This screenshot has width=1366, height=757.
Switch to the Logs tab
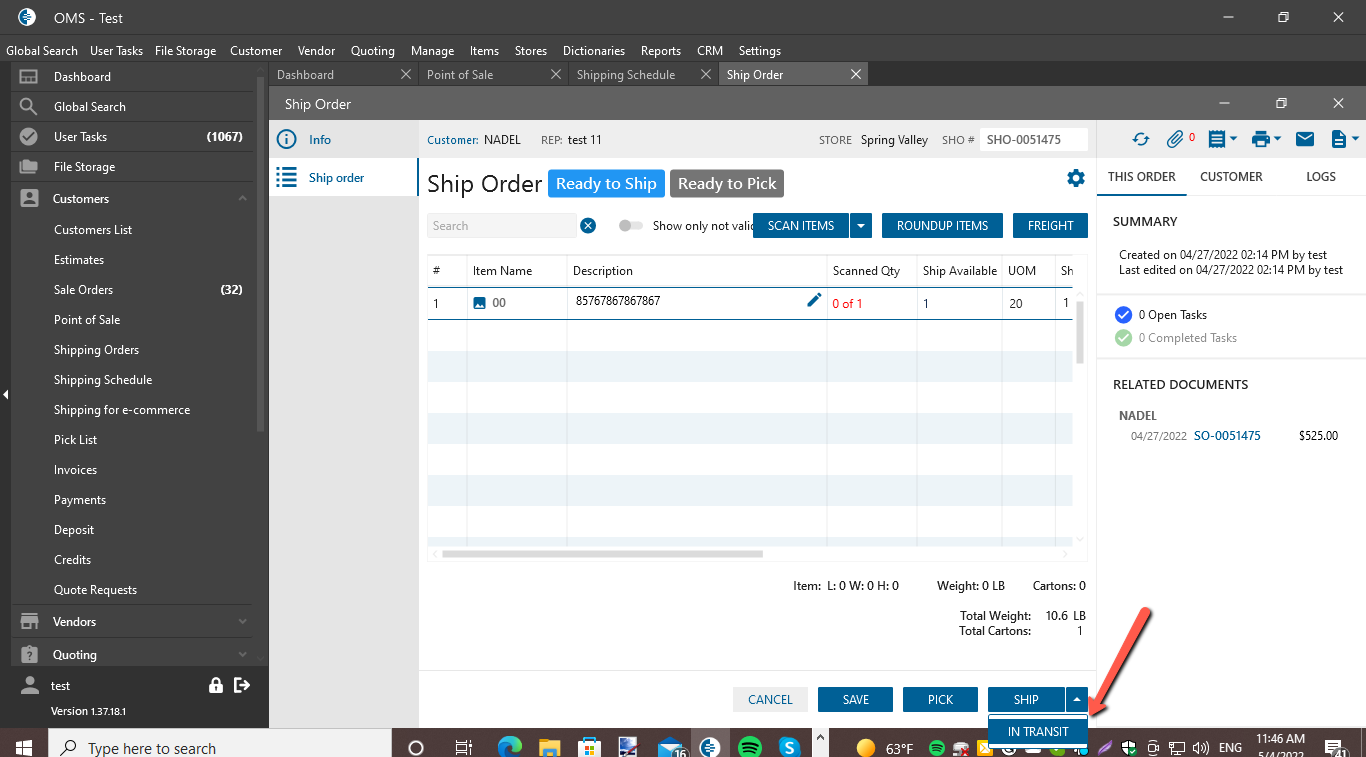pos(1320,177)
